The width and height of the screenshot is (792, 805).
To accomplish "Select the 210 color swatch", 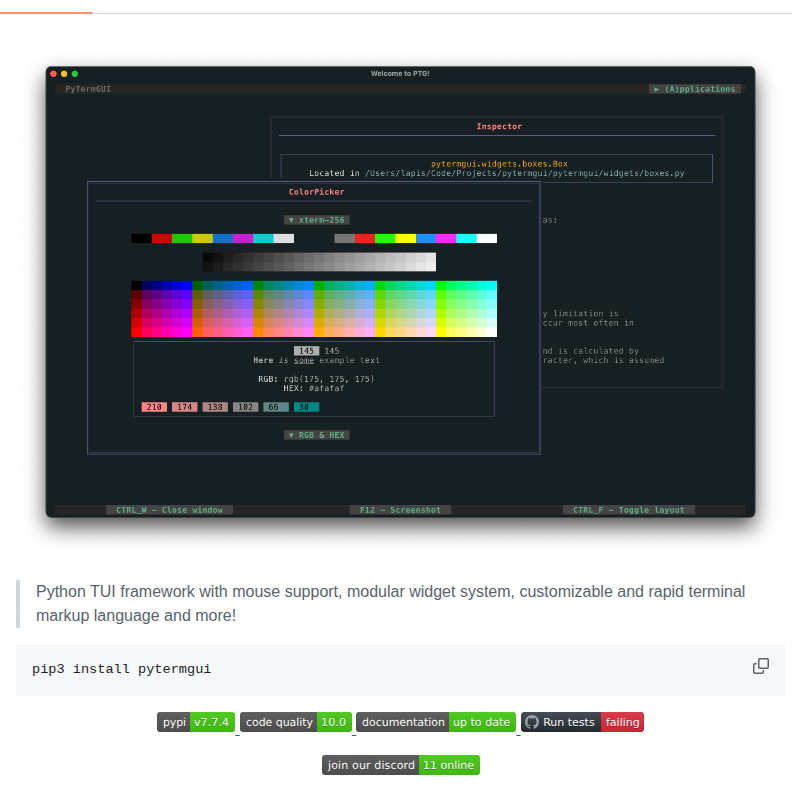I will [x=154, y=407].
